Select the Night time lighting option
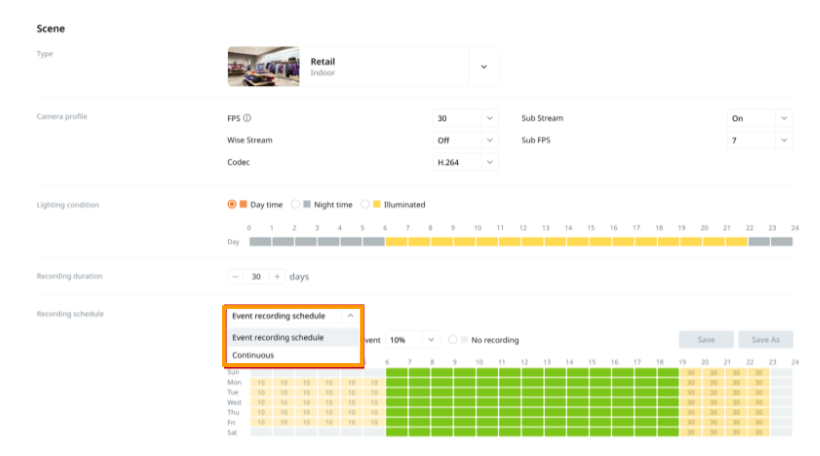 coord(295,204)
